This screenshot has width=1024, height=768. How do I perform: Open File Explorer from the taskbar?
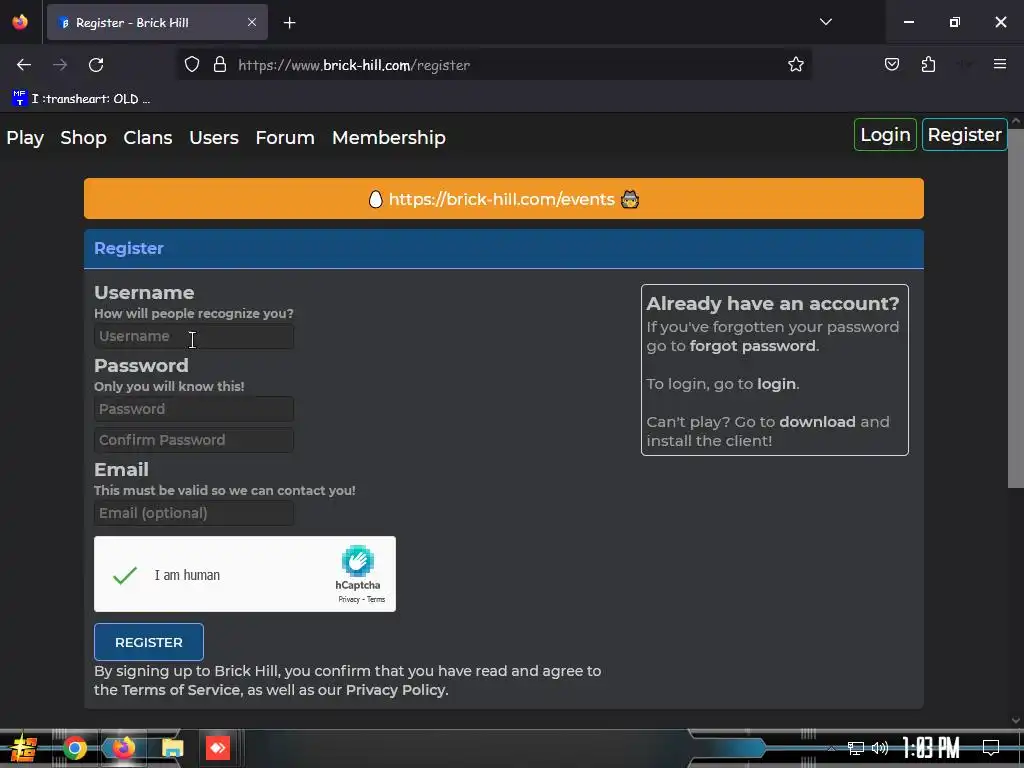172,748
